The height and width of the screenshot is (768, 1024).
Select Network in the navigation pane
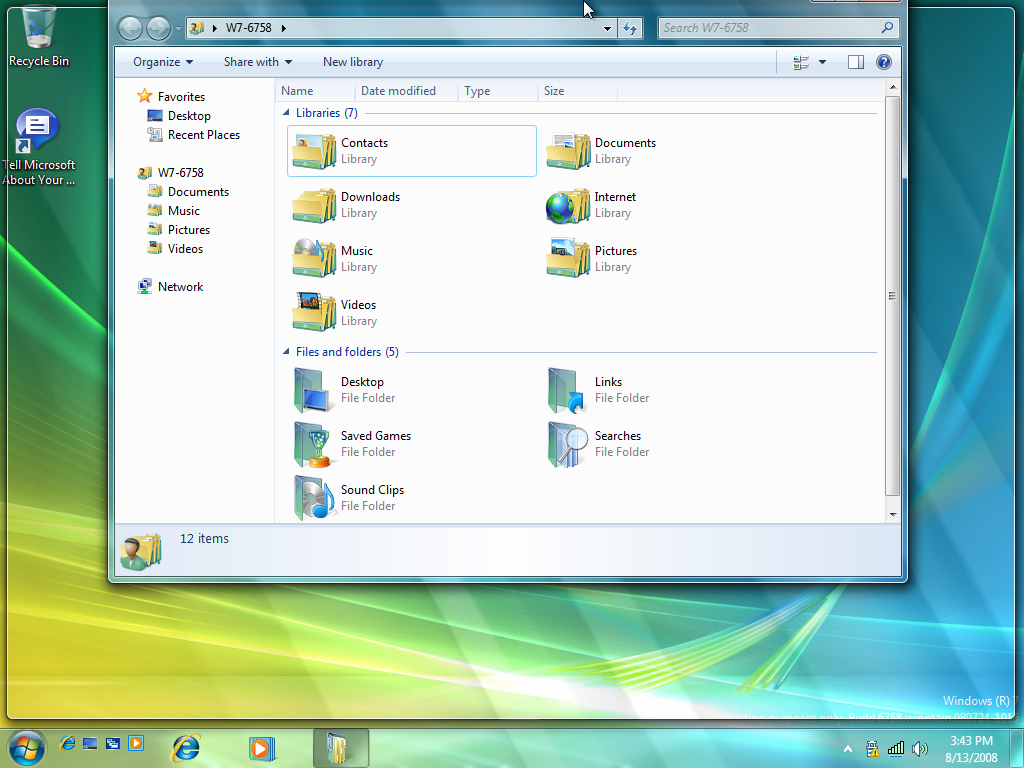[x=180, y=287]
